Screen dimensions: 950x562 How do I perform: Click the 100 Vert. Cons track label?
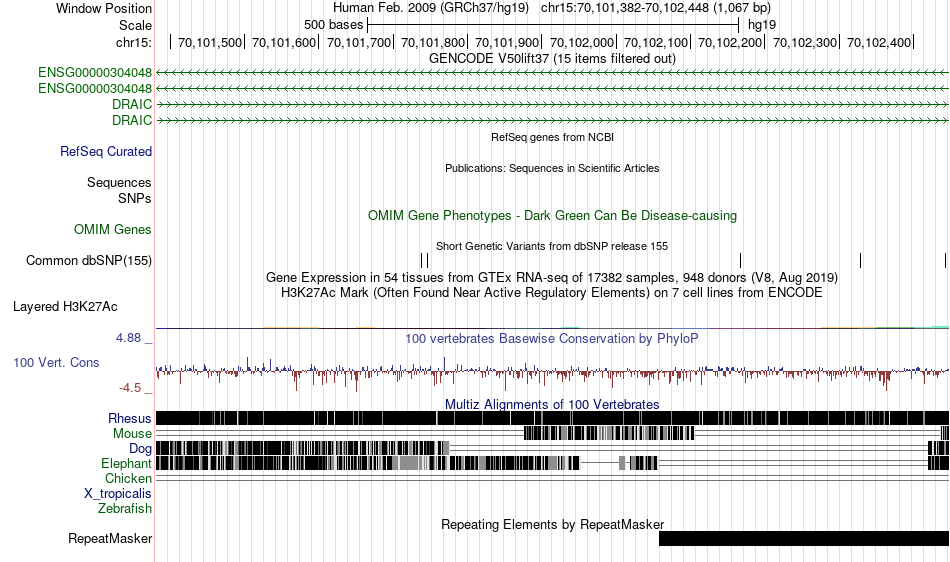tap(56, 362)
